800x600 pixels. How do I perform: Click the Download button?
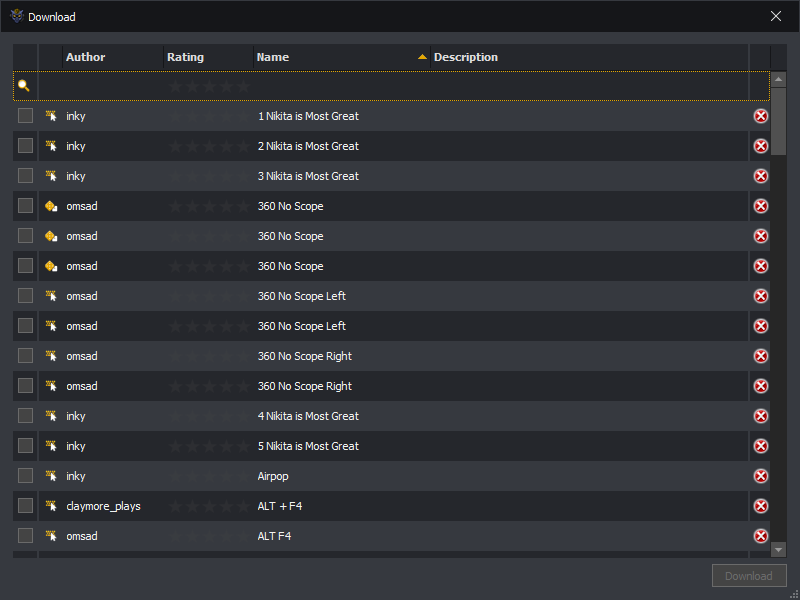749,576
